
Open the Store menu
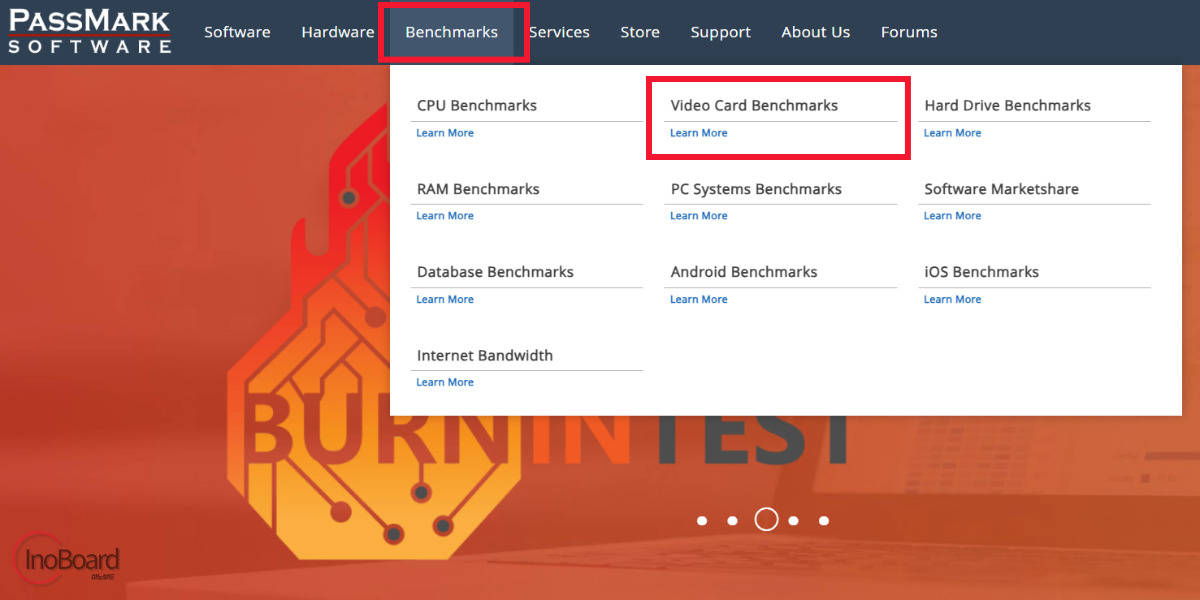click(640, 32)
